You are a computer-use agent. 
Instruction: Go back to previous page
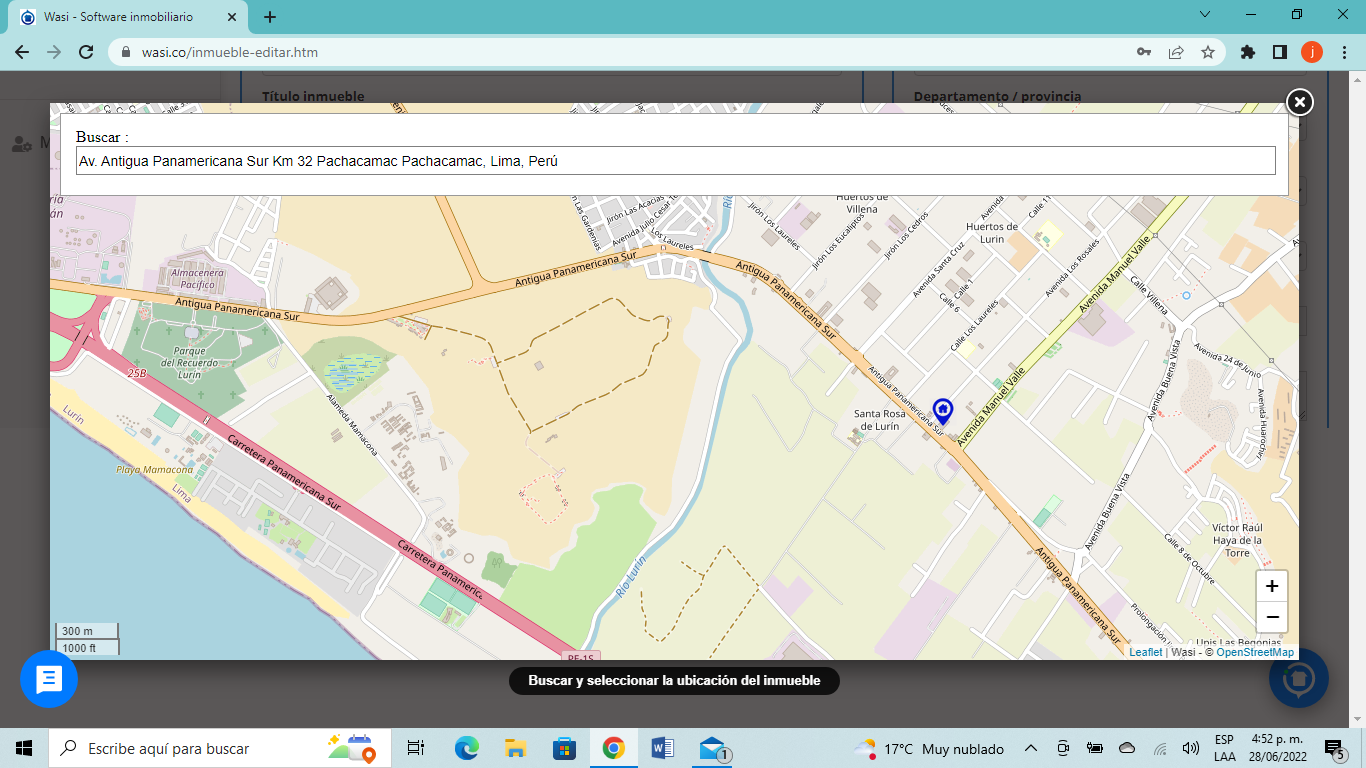[22, 52]
